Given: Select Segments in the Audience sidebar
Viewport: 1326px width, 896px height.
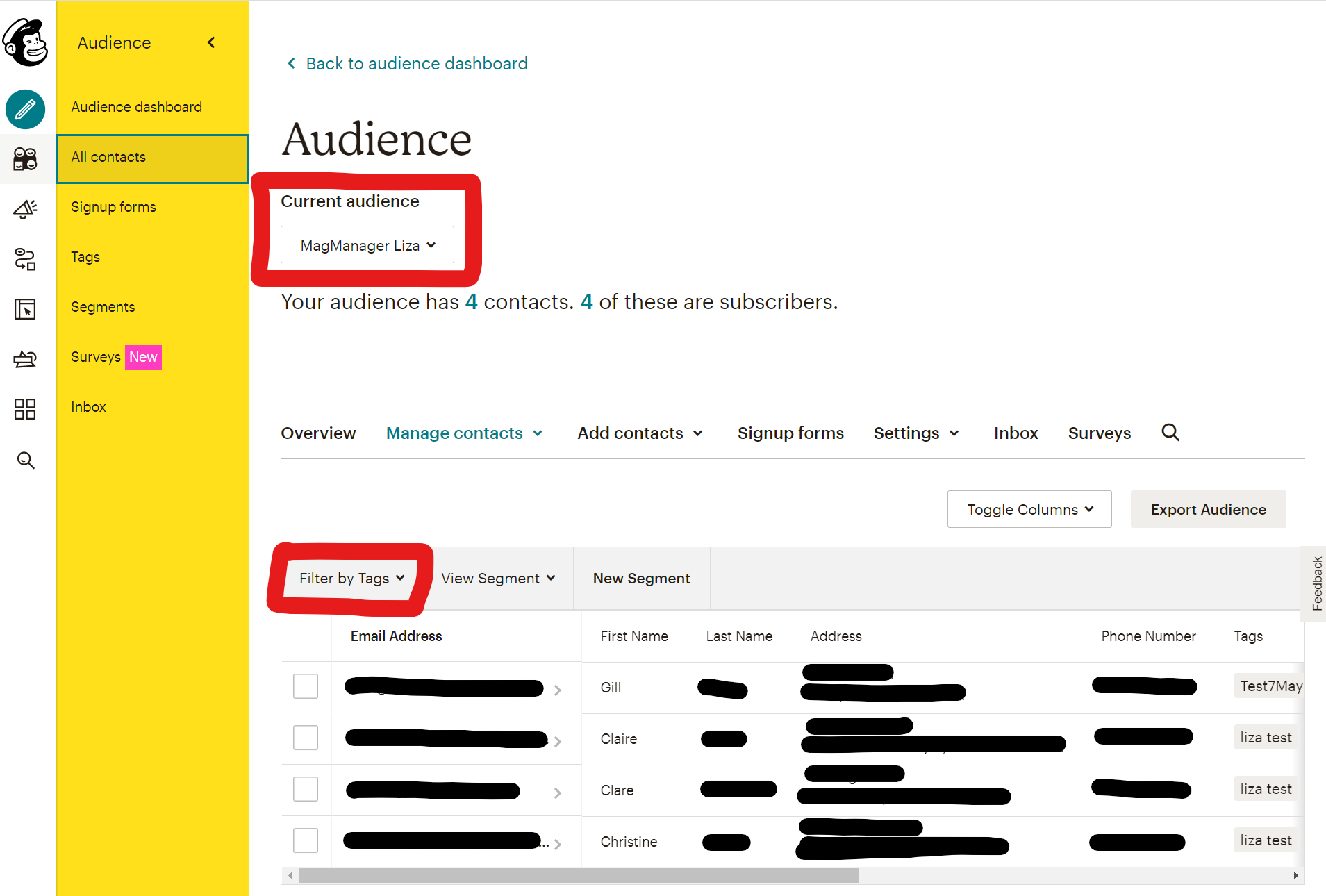Looking at the screenshot, I should click(x=103, y=307).
